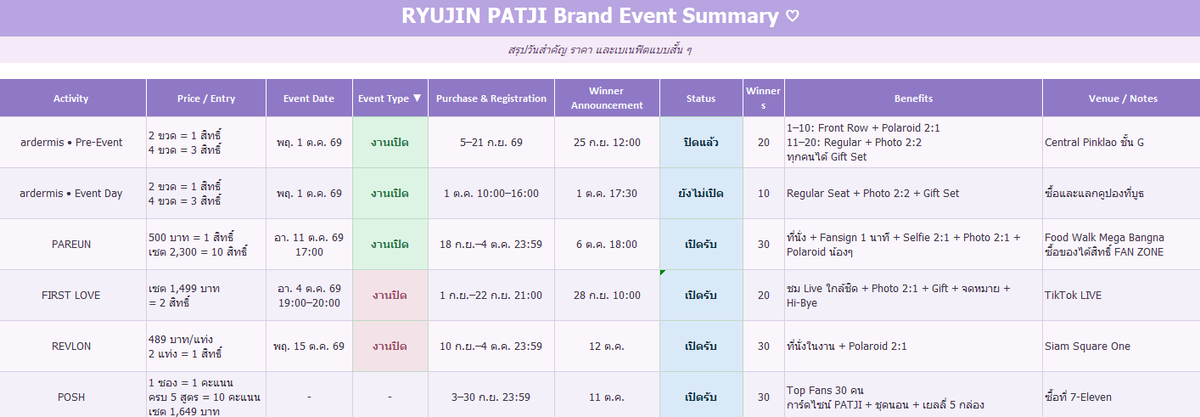Select the ardermis • Pre-Event activity cell
Viewport: 1200px width, 417px height.
pyautogui.click(x=72, y=142)
